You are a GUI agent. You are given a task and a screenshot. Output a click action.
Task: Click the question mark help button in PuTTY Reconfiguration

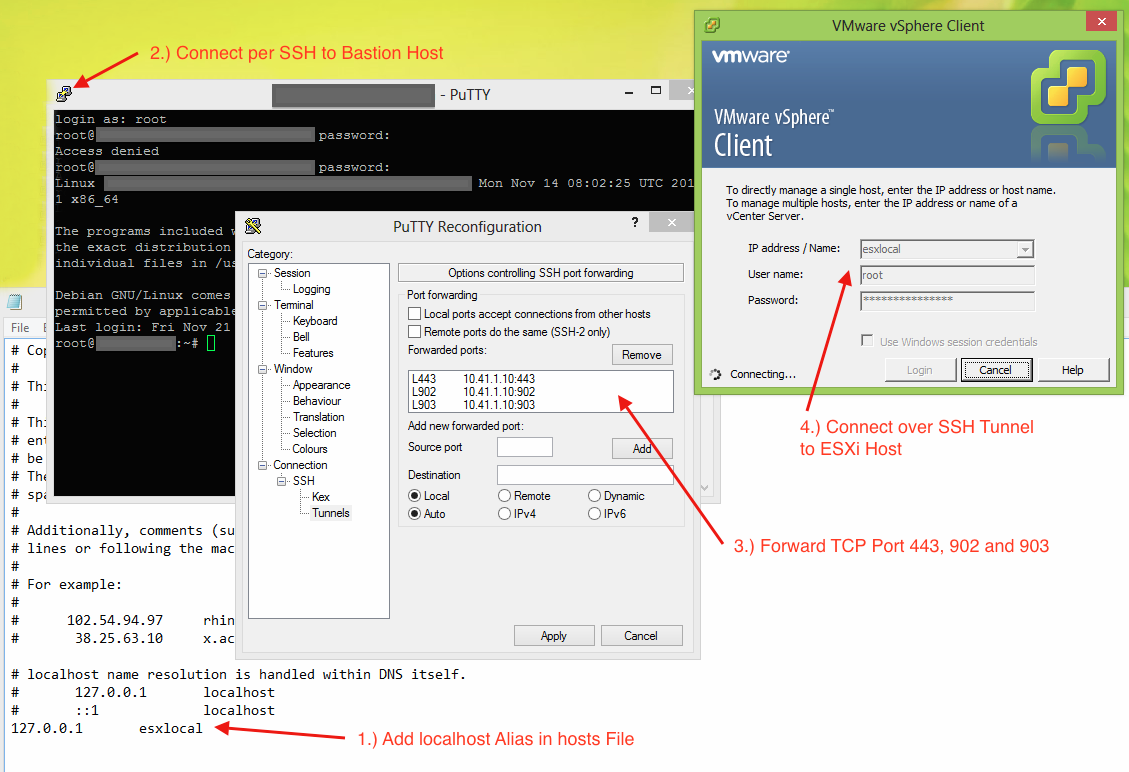tap(634, 222)
